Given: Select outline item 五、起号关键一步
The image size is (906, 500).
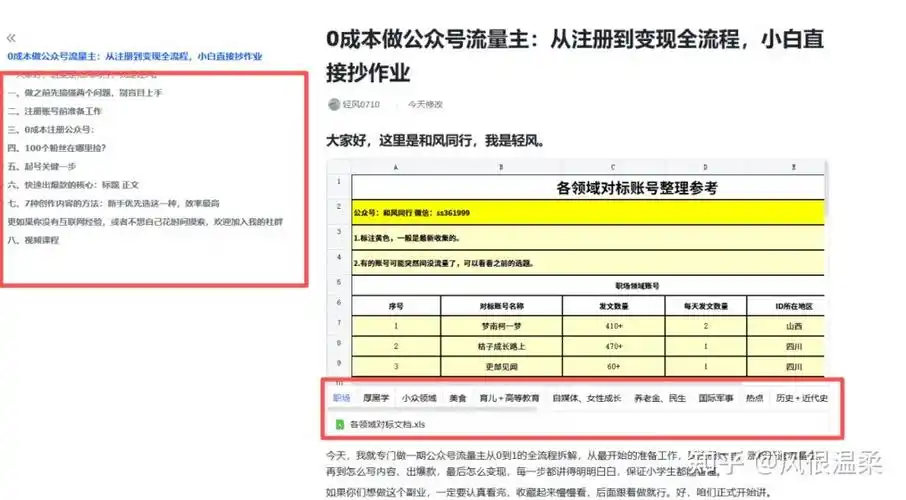Looking at the screenshot, I should coord(42,166).
